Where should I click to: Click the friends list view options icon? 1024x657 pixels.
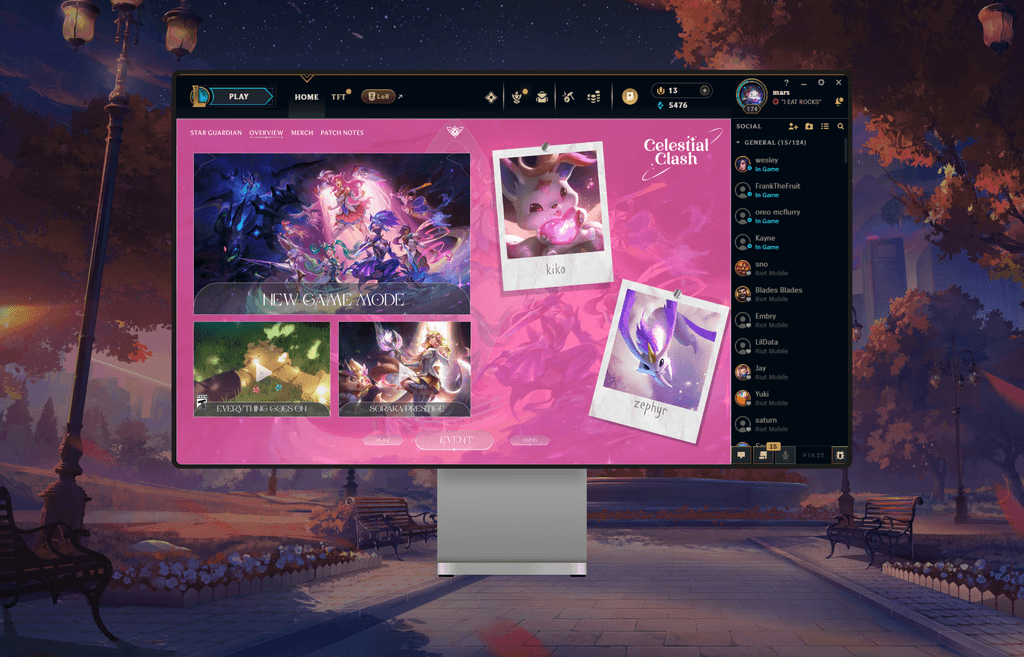coord(825,126)
